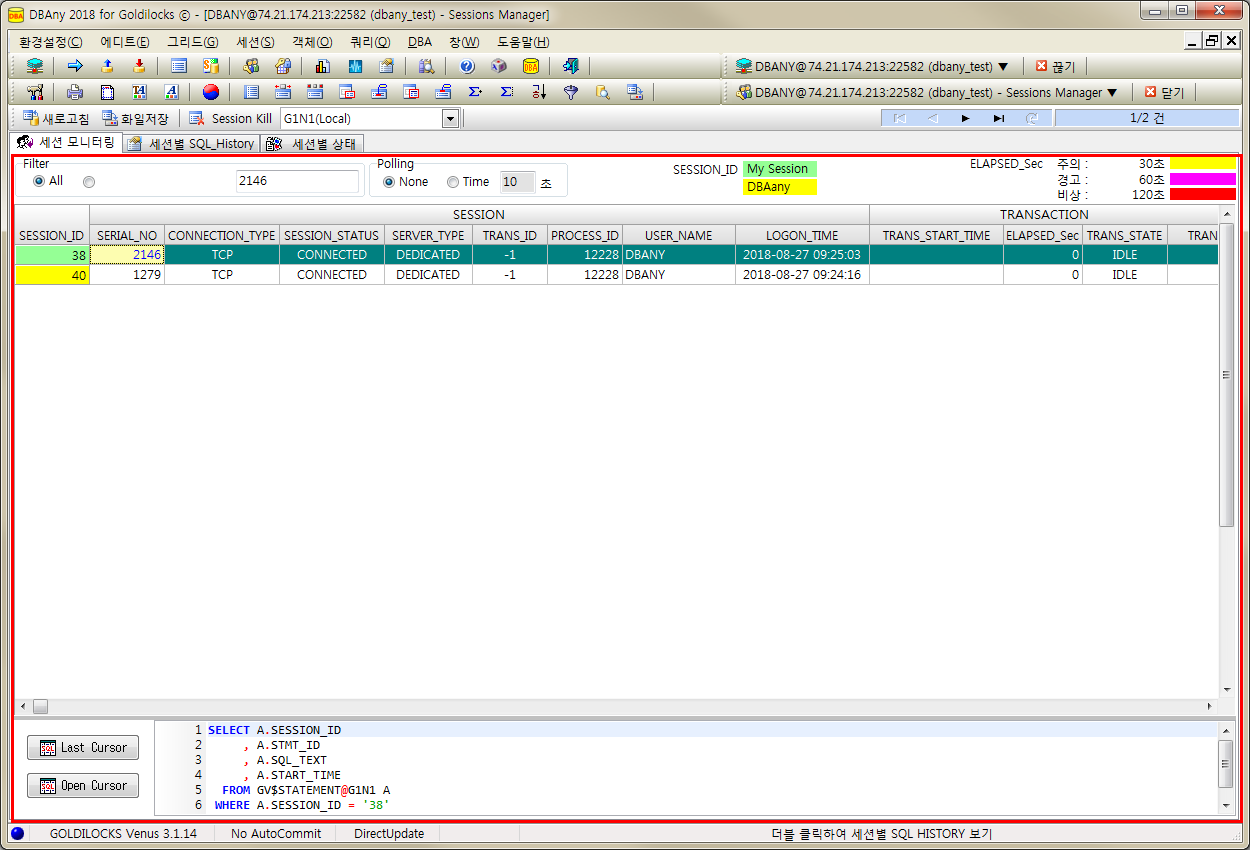Click the 새로고침 refresh button
Viewport: 1250px width, 850px height.
57,118
